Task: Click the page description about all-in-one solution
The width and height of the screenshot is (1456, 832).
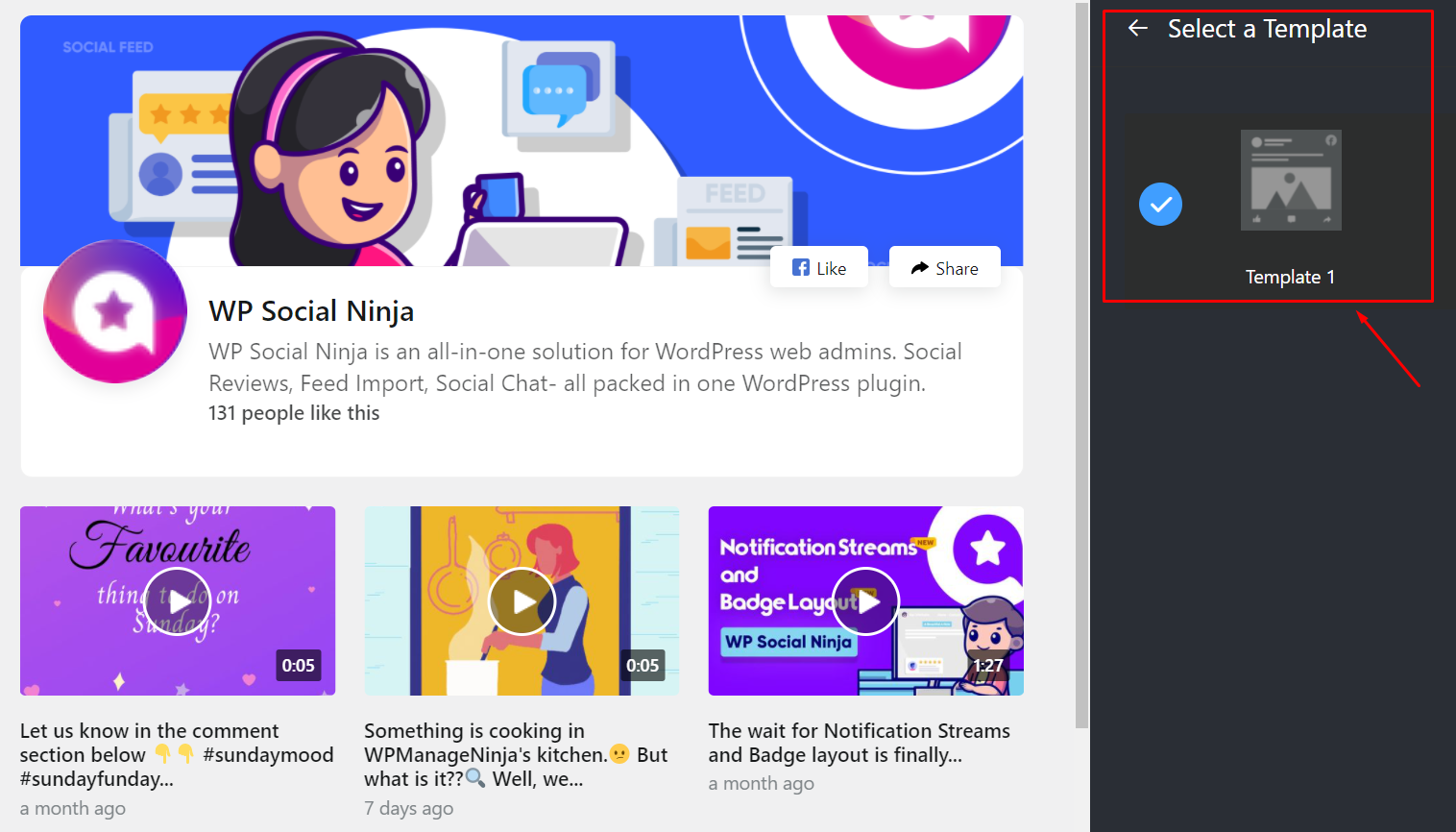Action: [586, 367]
